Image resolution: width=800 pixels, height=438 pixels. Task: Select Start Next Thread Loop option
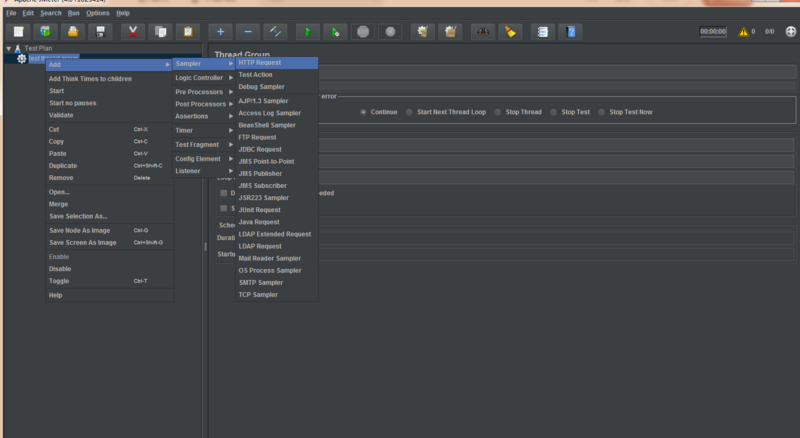[409, 112]
